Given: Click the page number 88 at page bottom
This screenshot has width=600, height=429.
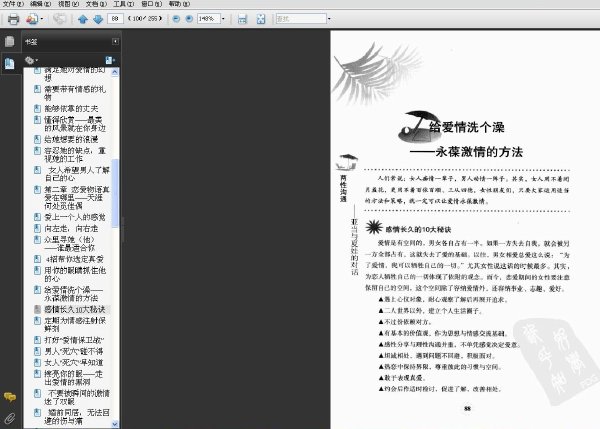Looking at the screenshot, I should coord(467,409).
